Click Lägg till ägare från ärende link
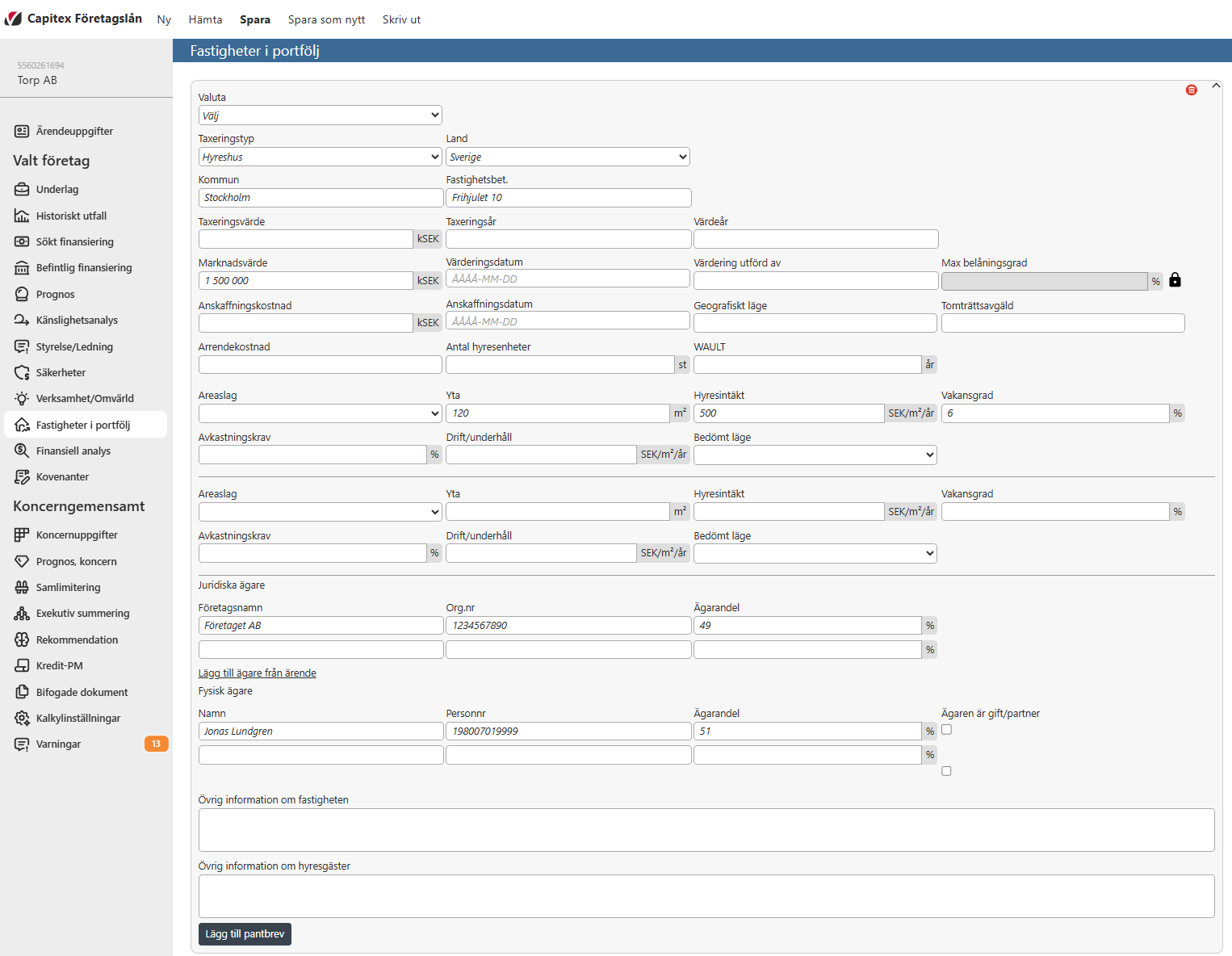Viewport: 1232px width, 956px height. [x=258, y=673]
